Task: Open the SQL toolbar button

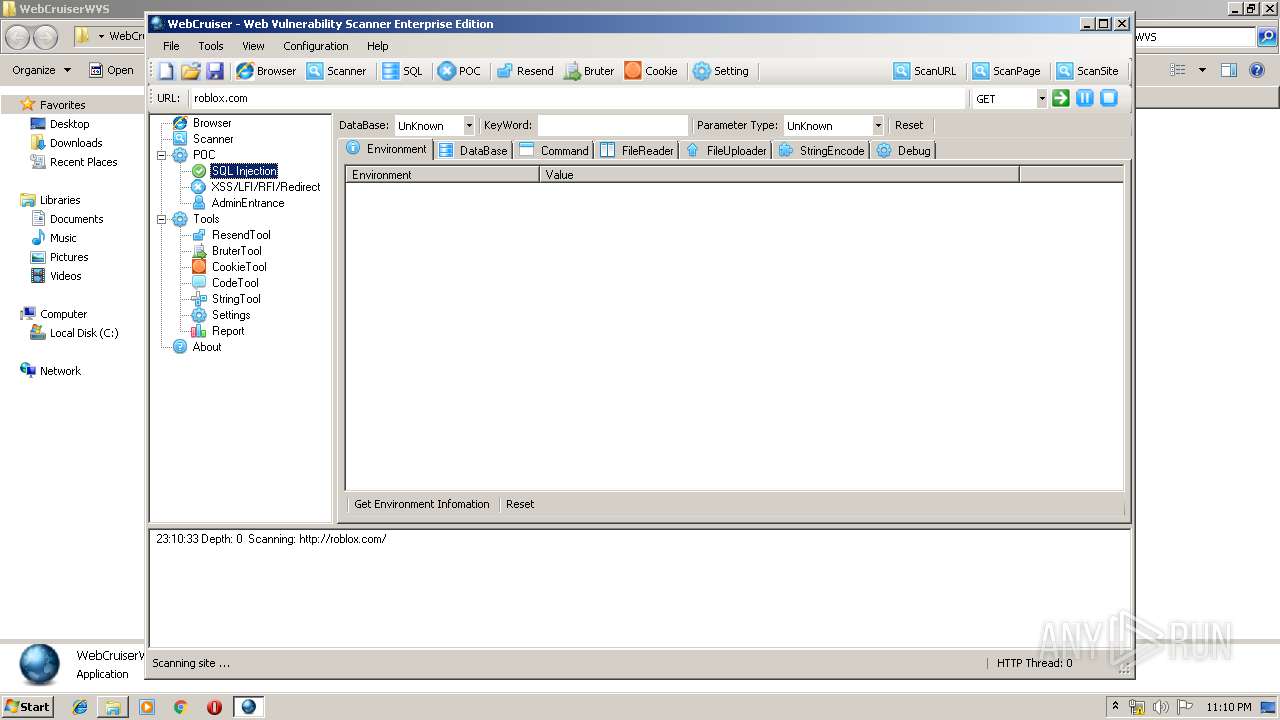Action: click(x=402, y=71)
